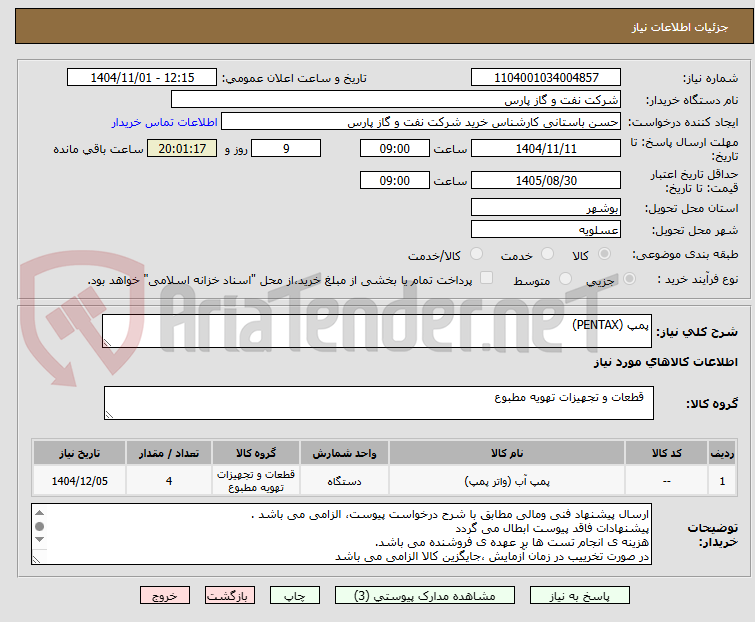The width and height of the screenshot is (755, 622).
Task: Click the تعداد / مقدار column header
Action: (x=169, y=453)
